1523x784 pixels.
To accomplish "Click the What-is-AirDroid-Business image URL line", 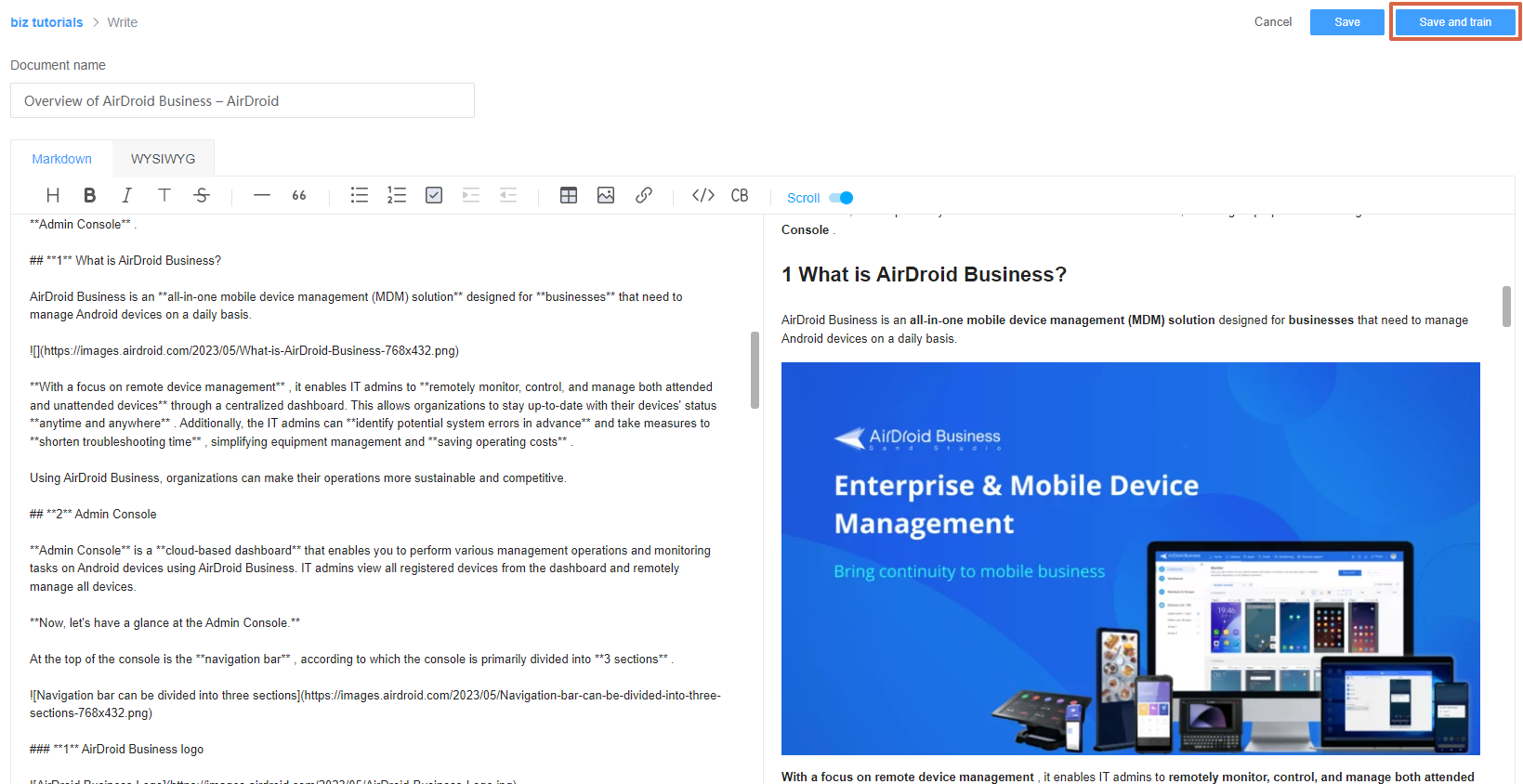I will (244, 350).
